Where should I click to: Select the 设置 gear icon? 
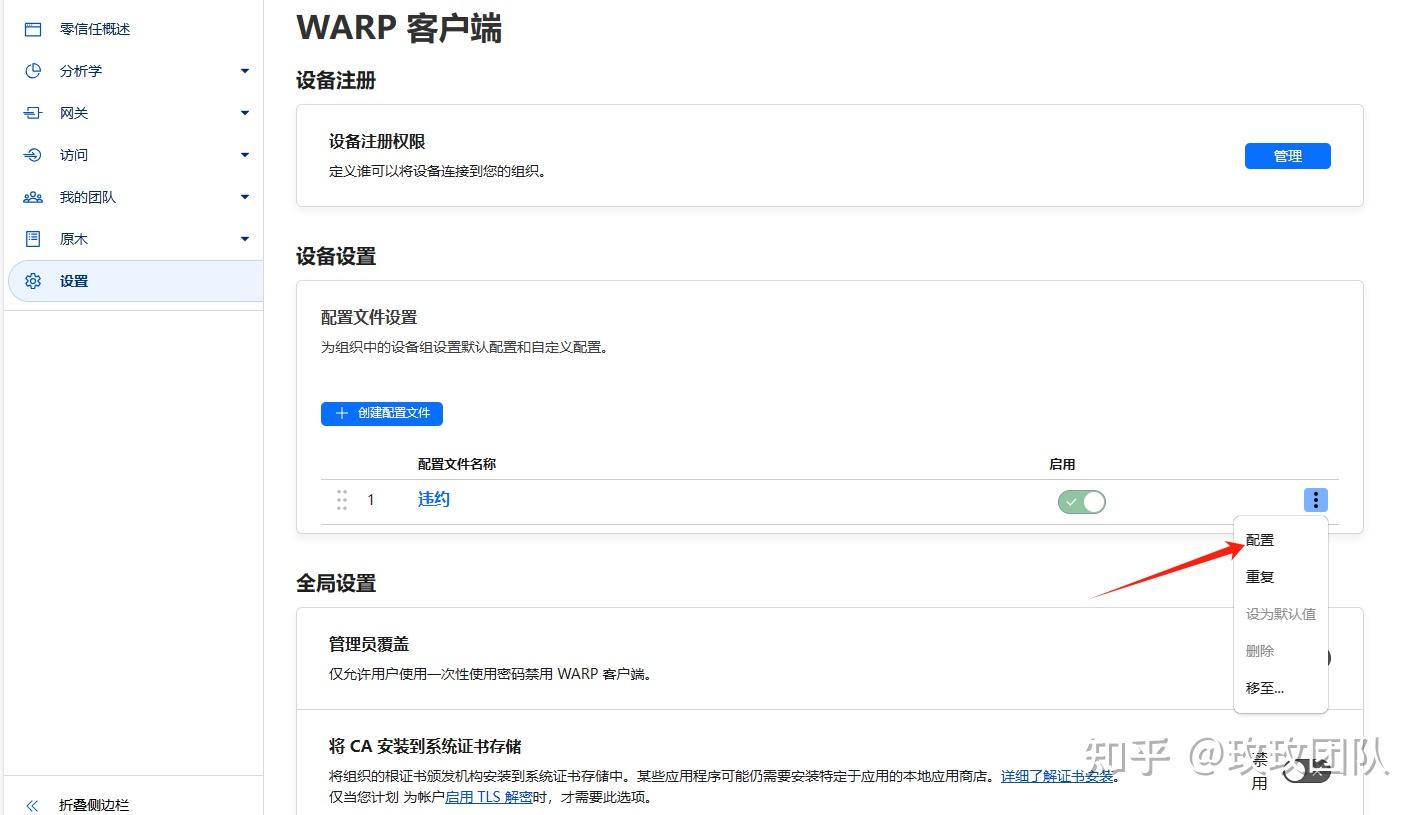31,281
